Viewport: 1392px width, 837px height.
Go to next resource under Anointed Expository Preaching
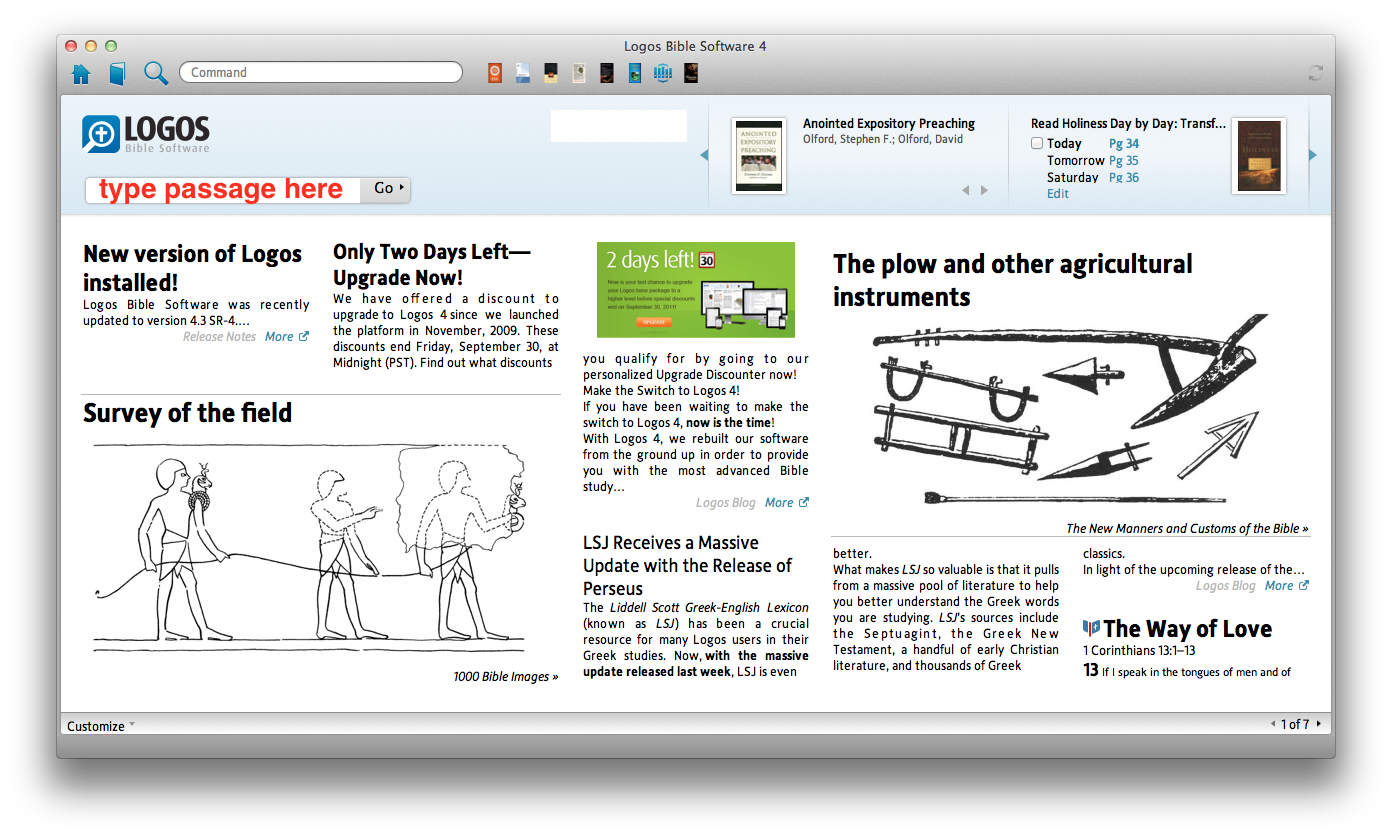coord(984,190)
